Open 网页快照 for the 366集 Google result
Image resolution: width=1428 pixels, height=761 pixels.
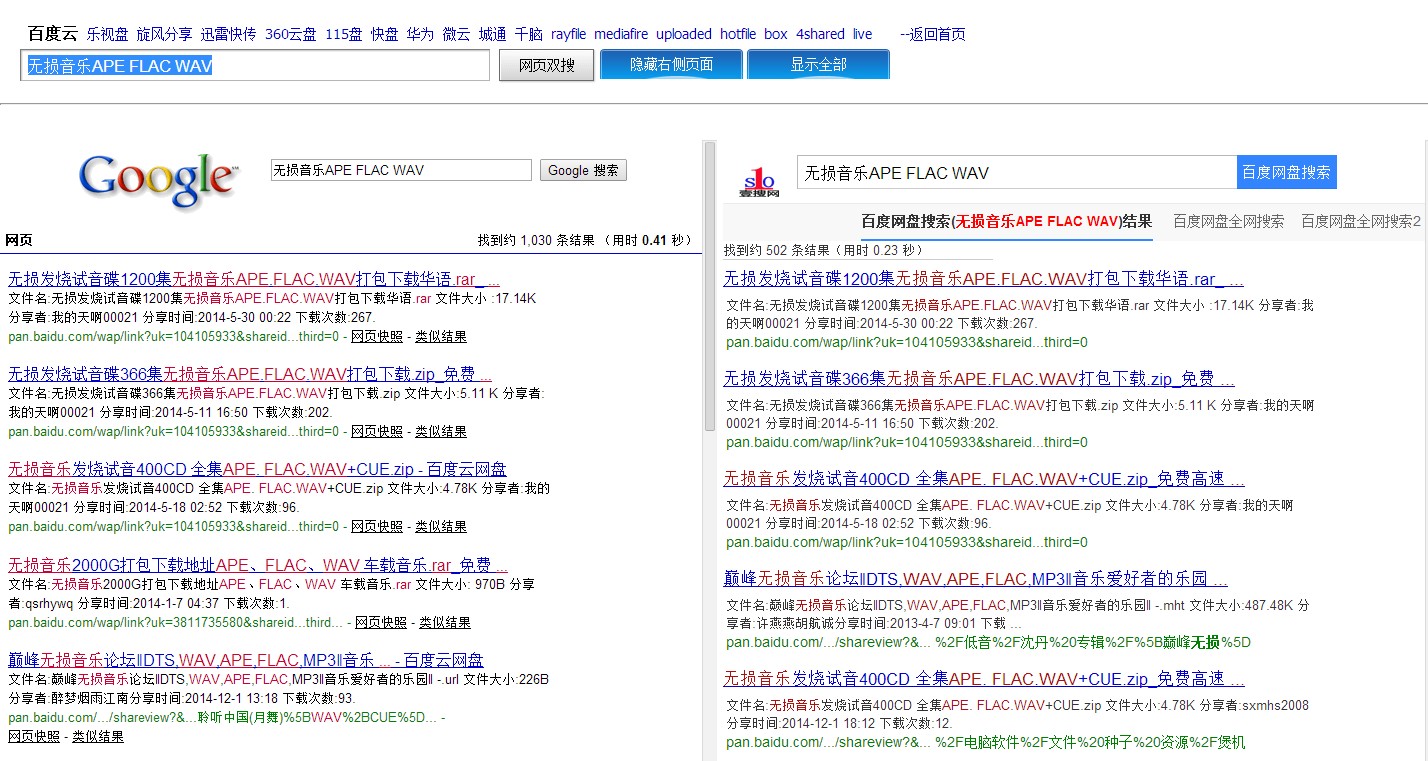click(x=377, y=432)
